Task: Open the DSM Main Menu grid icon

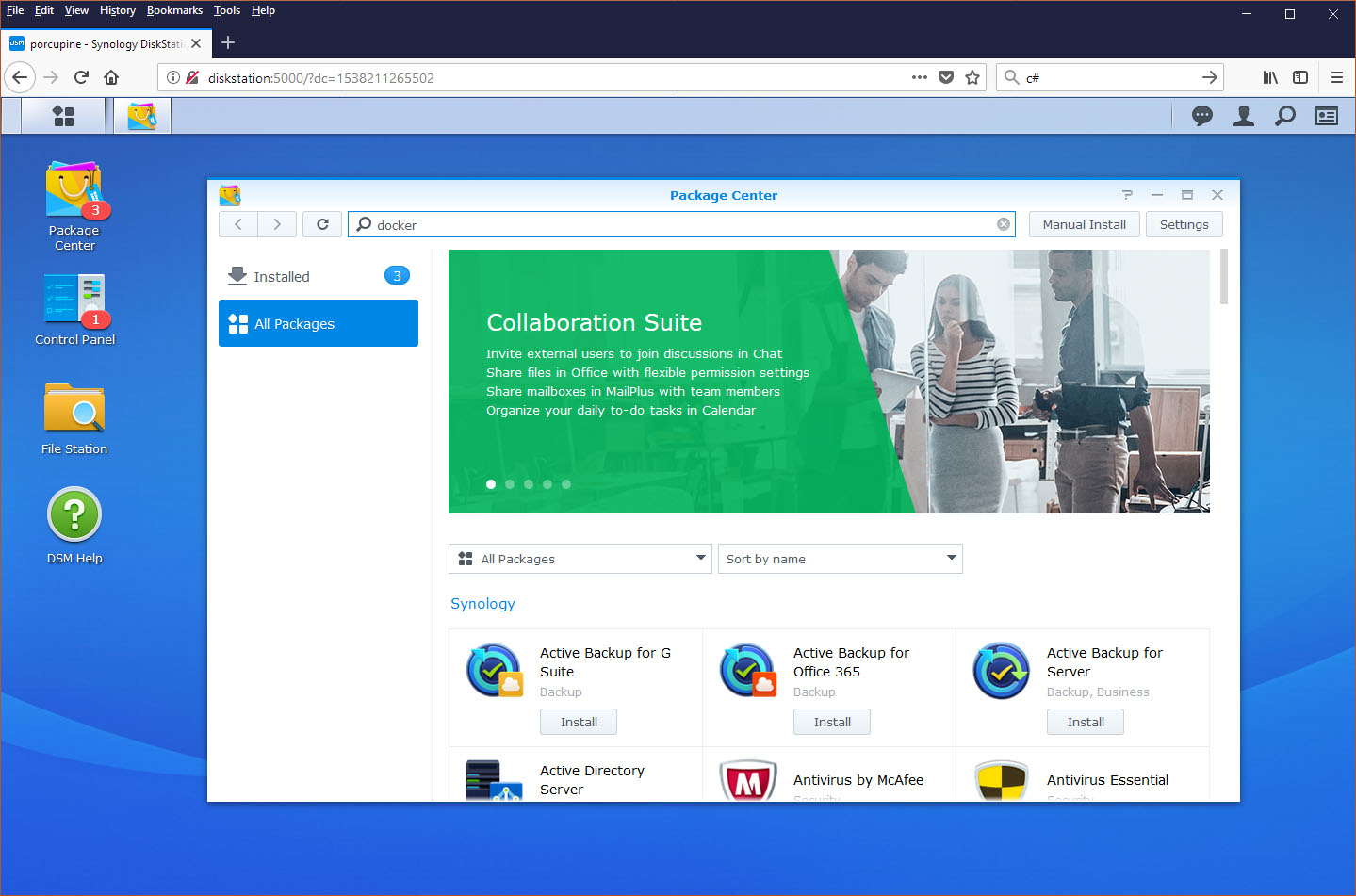Action: point(63,116)
